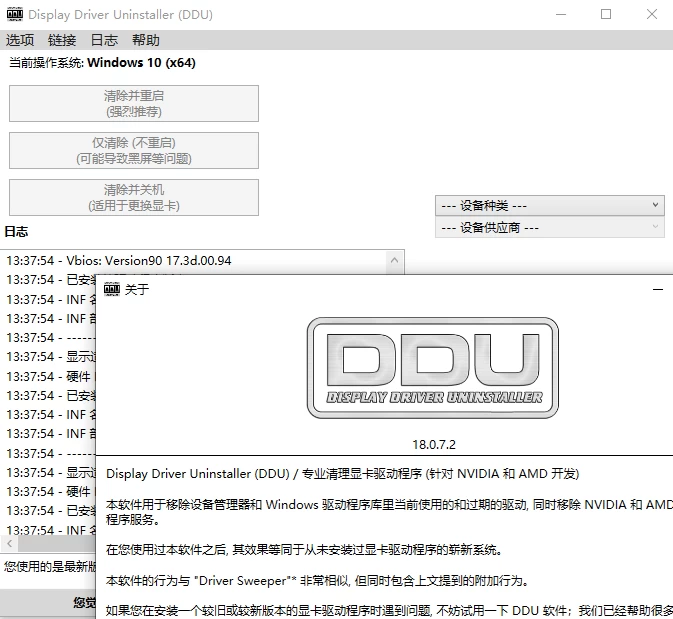Click the 仅清除 (不重启) button

pyautogui.click(x=134, y=150)
